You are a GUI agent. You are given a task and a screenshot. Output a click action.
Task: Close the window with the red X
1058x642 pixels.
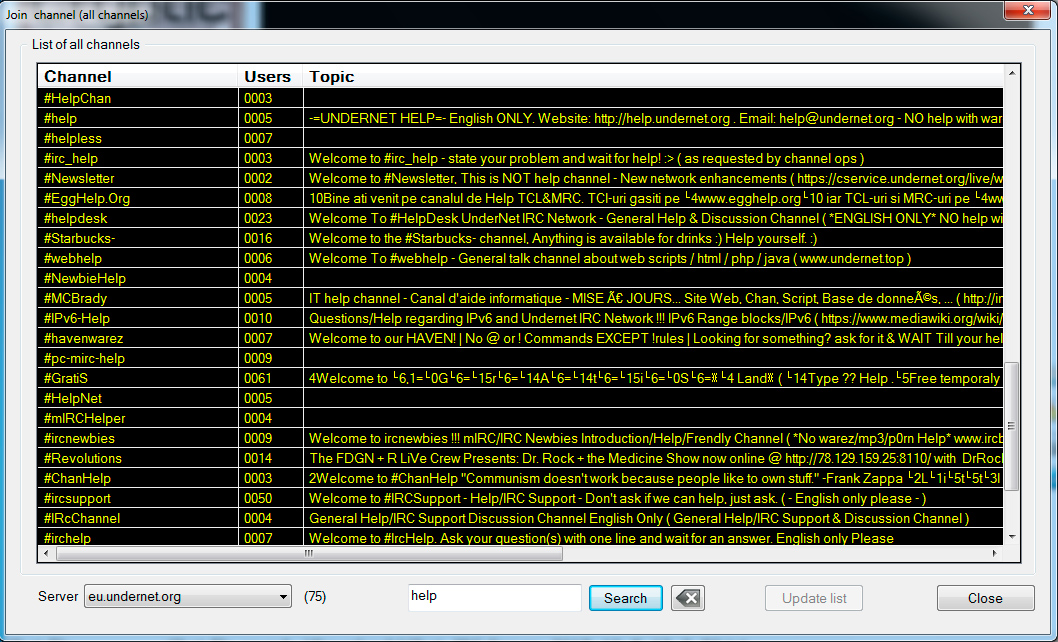tap(1028, 10)
